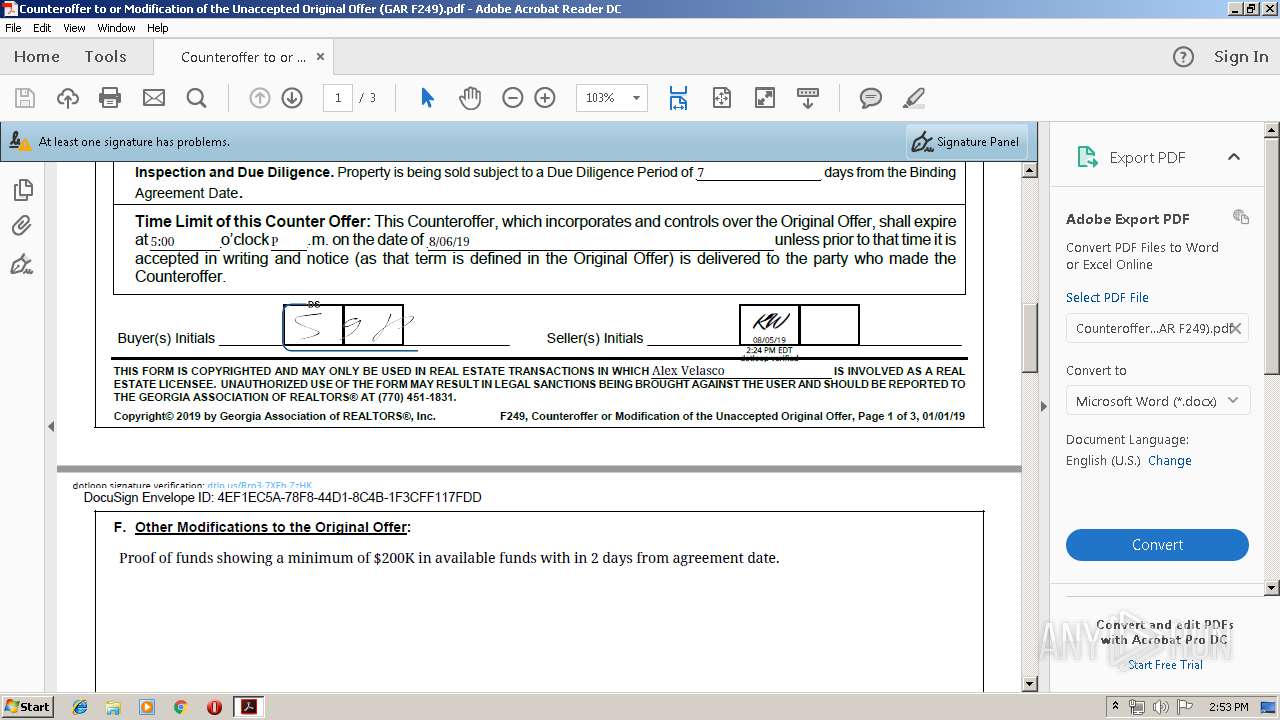
Task: Select the Highlight text pen tool
Action: pos(914,98)
